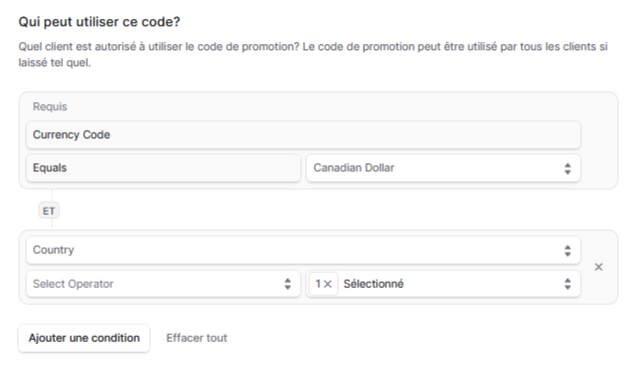Open the Country attribute dropdown

click(303, 250)
